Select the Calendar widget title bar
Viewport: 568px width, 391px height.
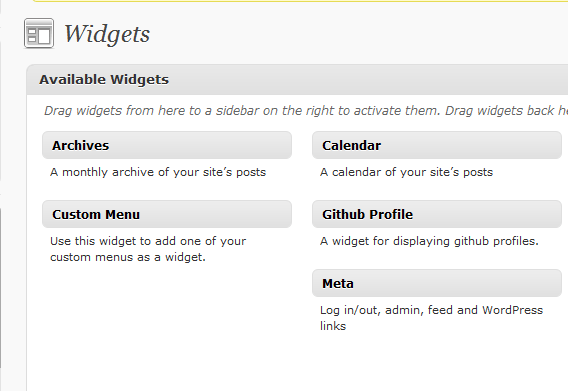pyautogui.click(x=437, y=145)
